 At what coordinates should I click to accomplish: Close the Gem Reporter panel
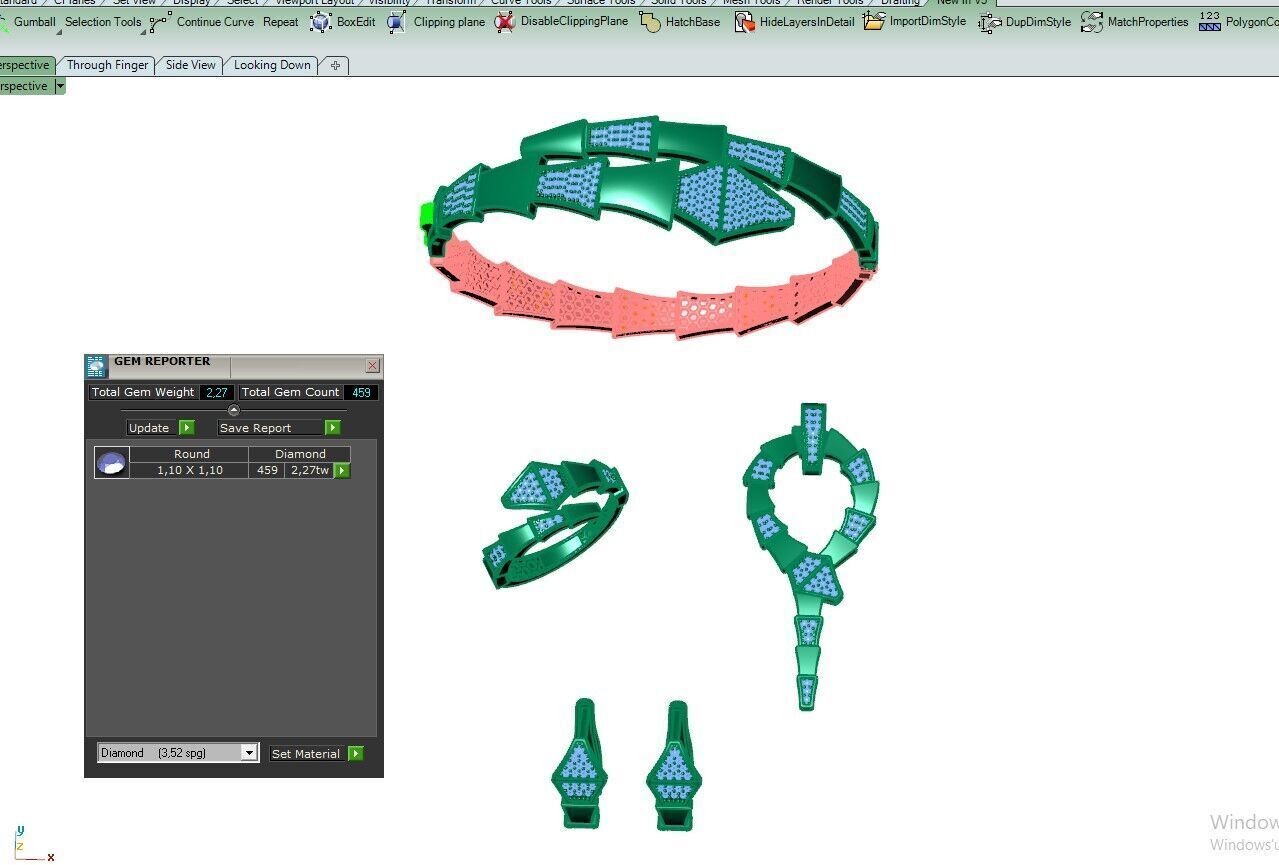point(372,366)
